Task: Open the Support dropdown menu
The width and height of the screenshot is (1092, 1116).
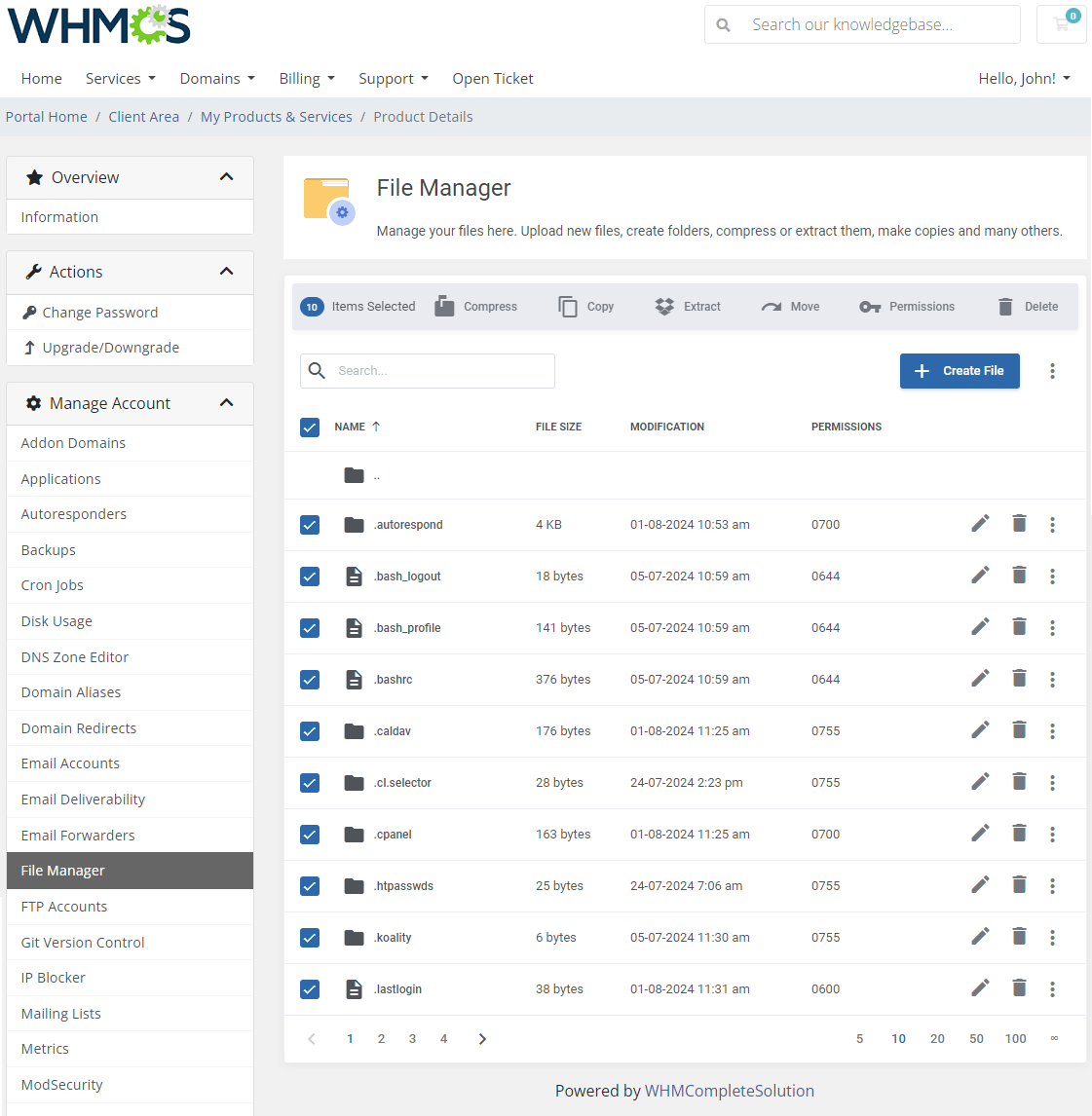Action: [393, 78]
